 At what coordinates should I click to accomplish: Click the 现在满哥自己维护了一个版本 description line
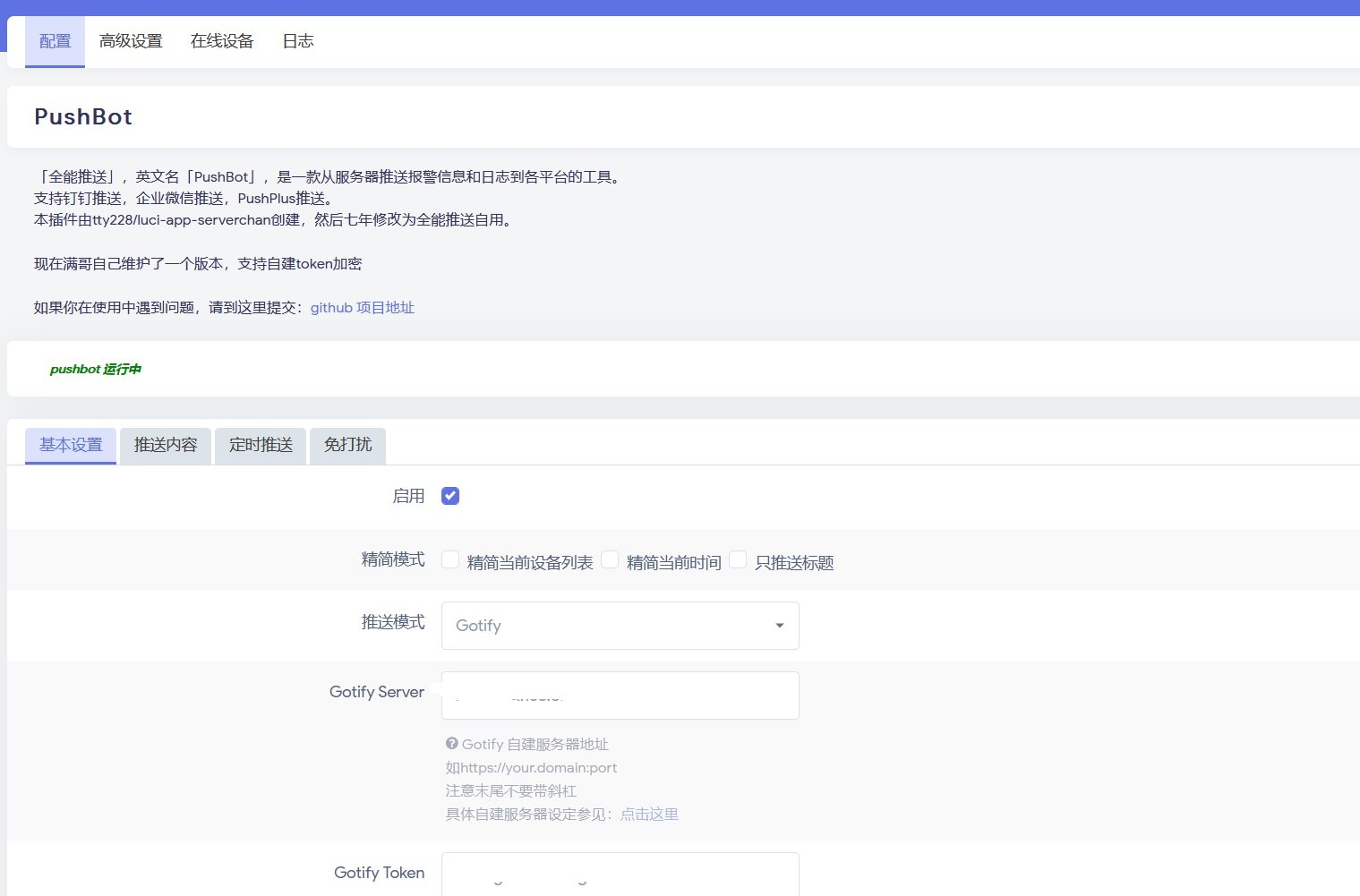(x=198, y=264)
